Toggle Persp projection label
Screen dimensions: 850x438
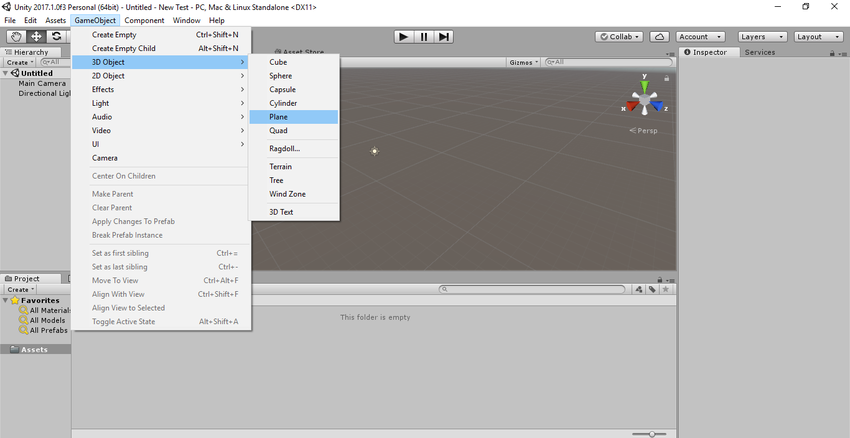[x=643, y=131]
